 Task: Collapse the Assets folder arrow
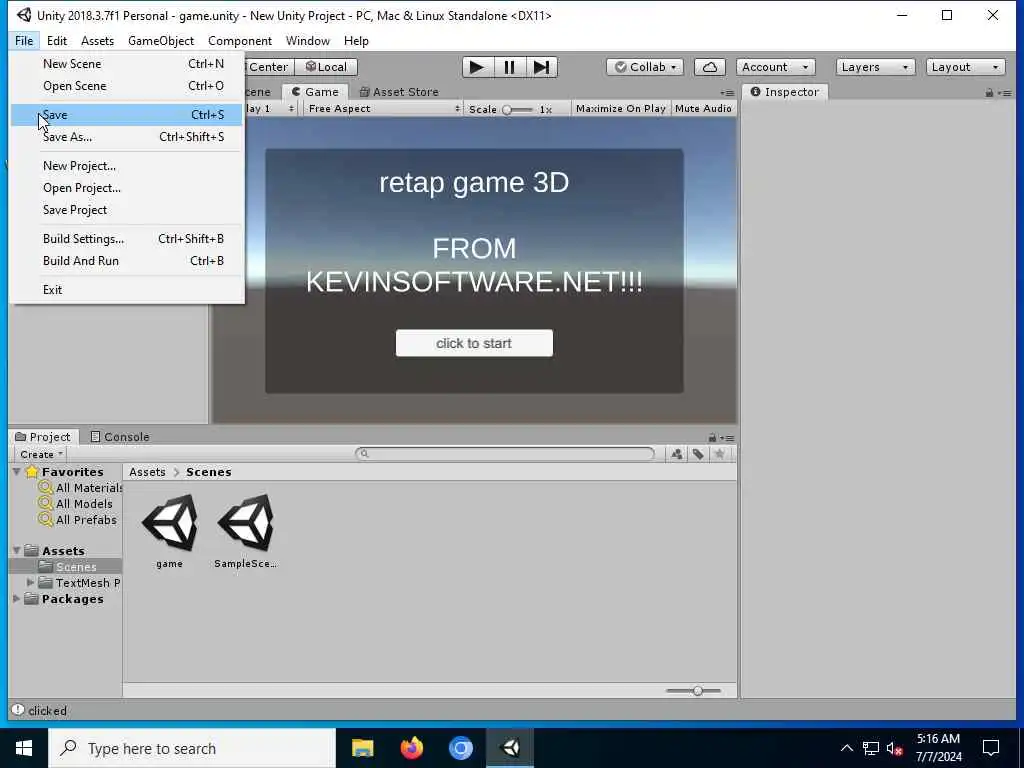click(x=16, y=551)
